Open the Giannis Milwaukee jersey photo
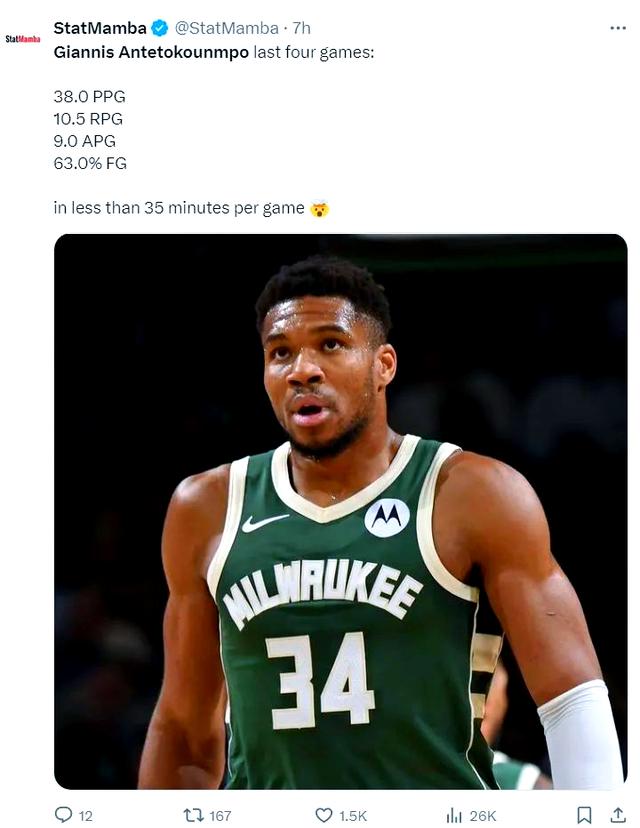Viewport: 640px width, 828px height. [x=340, y=511]
